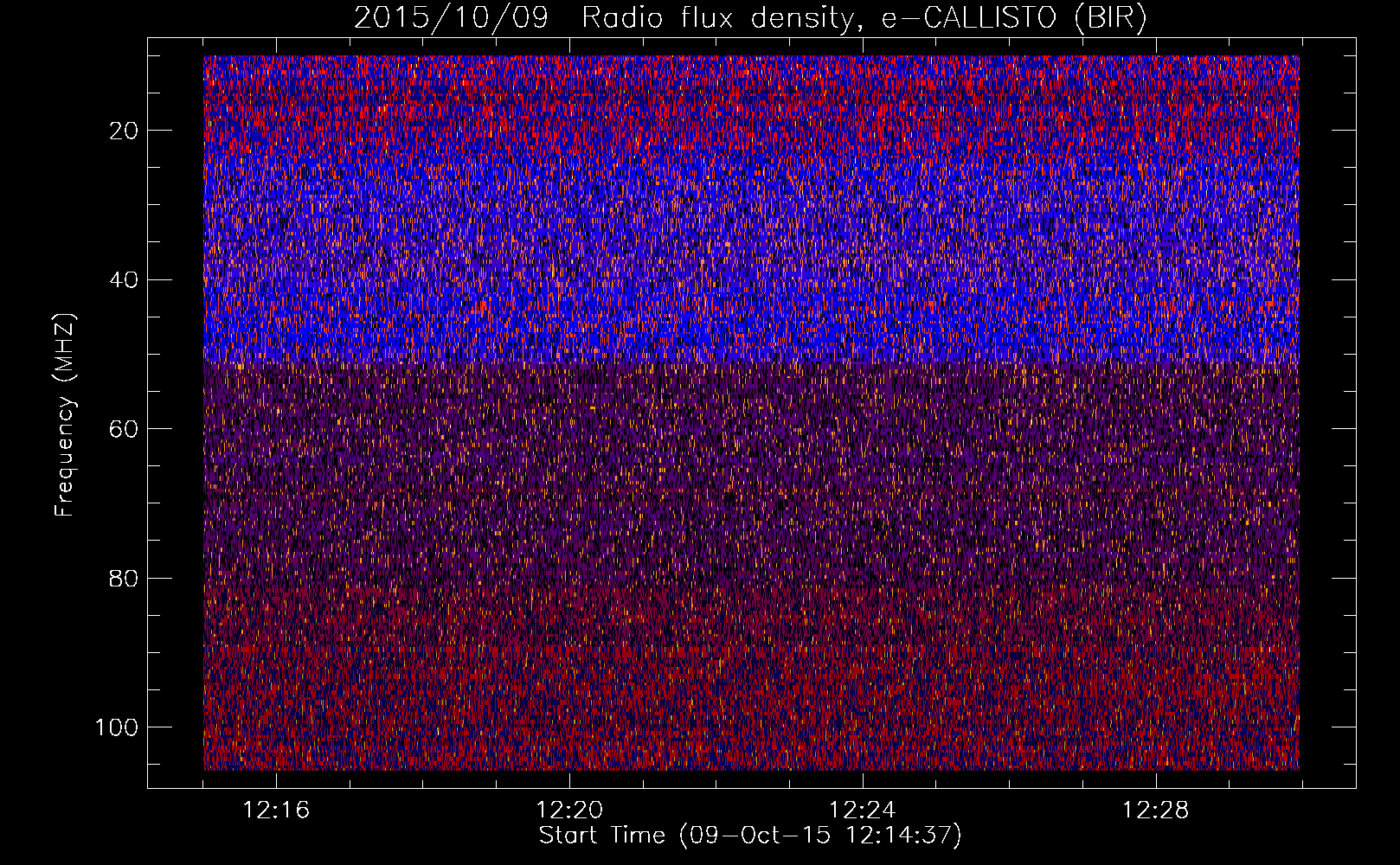Viewport: 1400px width, 865px height.
Task: Click the 12:16 time tick label
Action: [x=276, y=811]
